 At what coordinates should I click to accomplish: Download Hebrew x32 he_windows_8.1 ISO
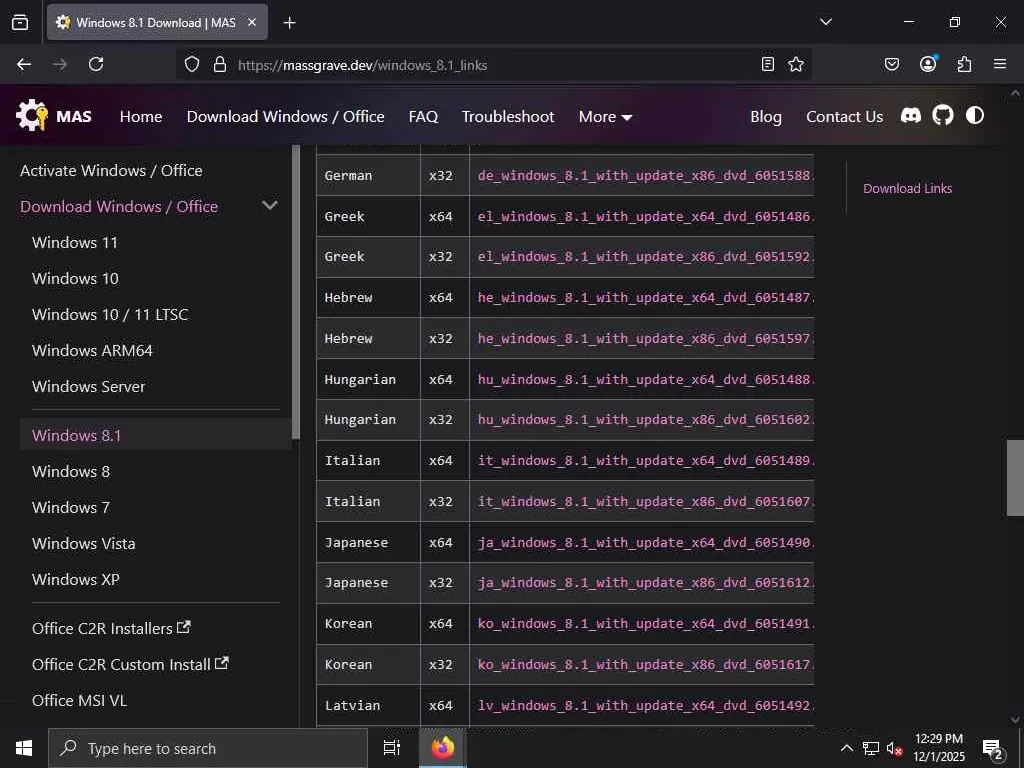(x=645, y=338)
